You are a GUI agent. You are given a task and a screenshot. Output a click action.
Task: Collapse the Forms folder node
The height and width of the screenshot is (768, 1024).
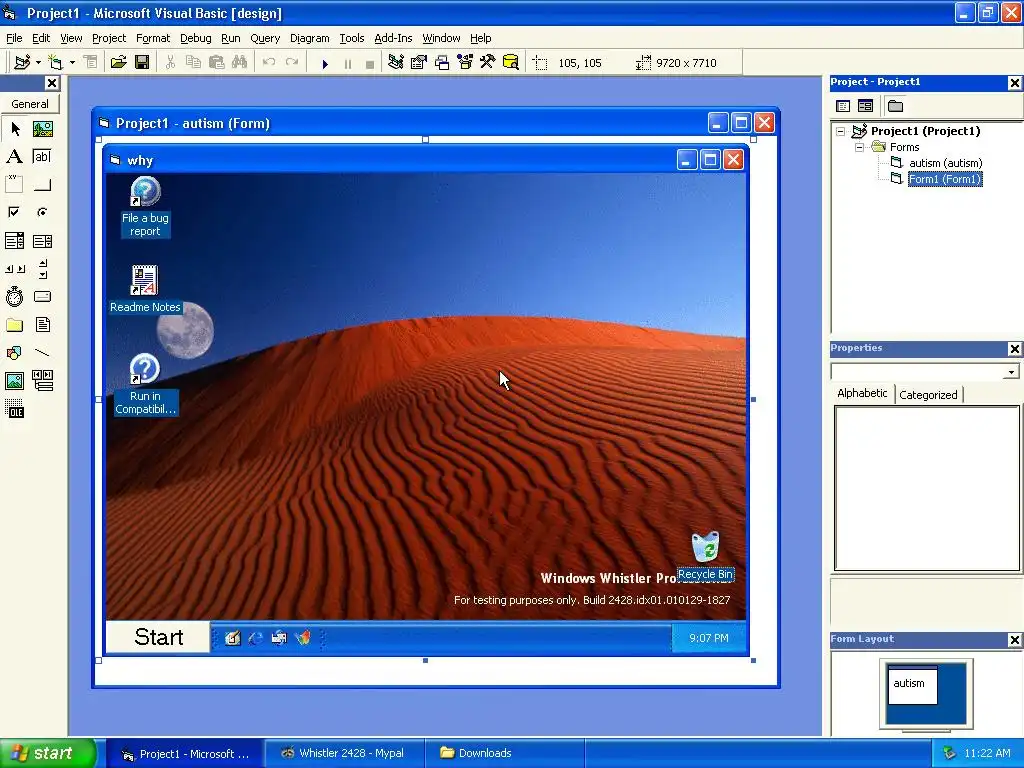click(x=859, y=148)
